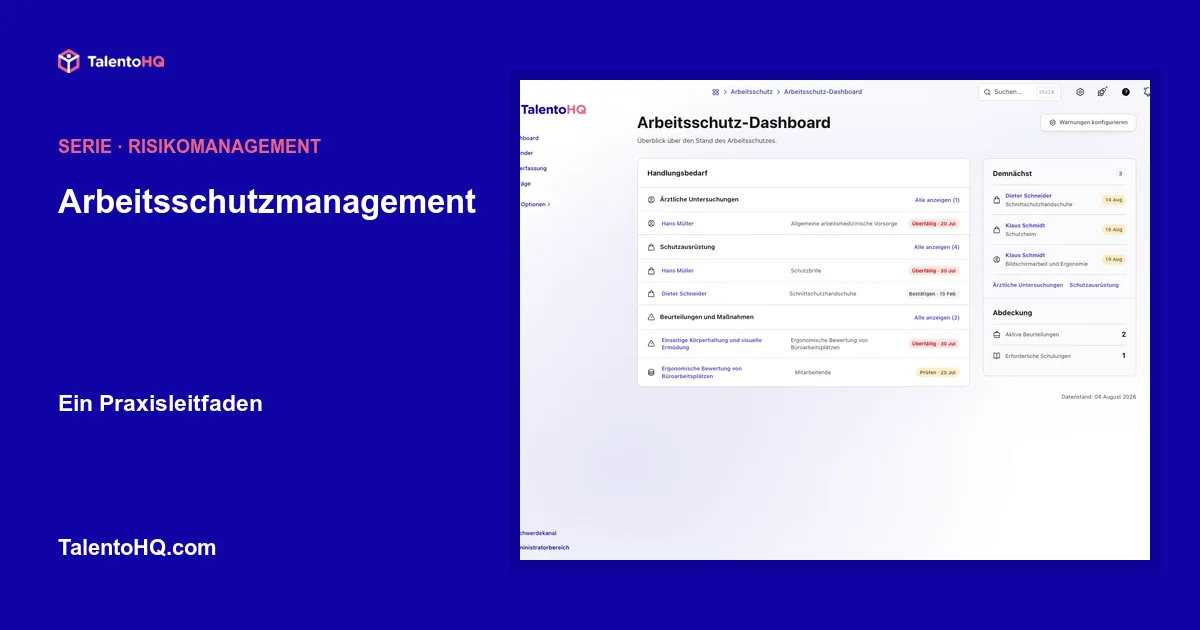Click the Ärztliche Untersuchungen section header icon
This screenshot has height=630, width=1200.
point(651,200)
